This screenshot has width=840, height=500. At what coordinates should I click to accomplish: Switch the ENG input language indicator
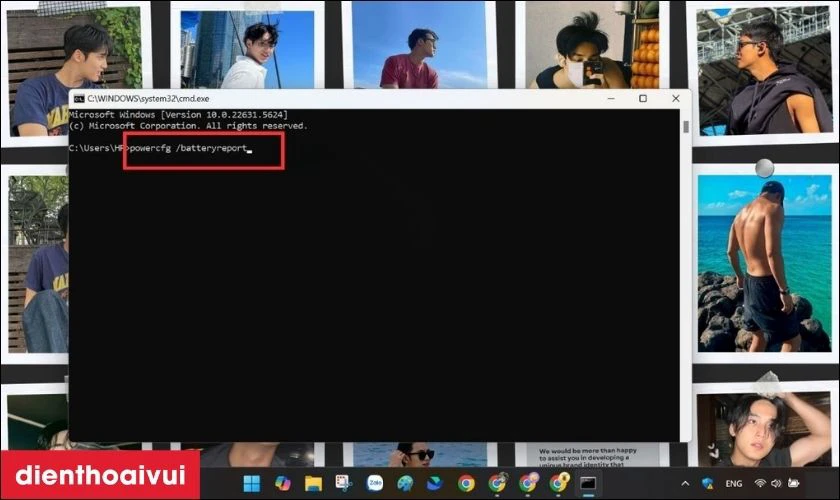click(x=734, y=483)
